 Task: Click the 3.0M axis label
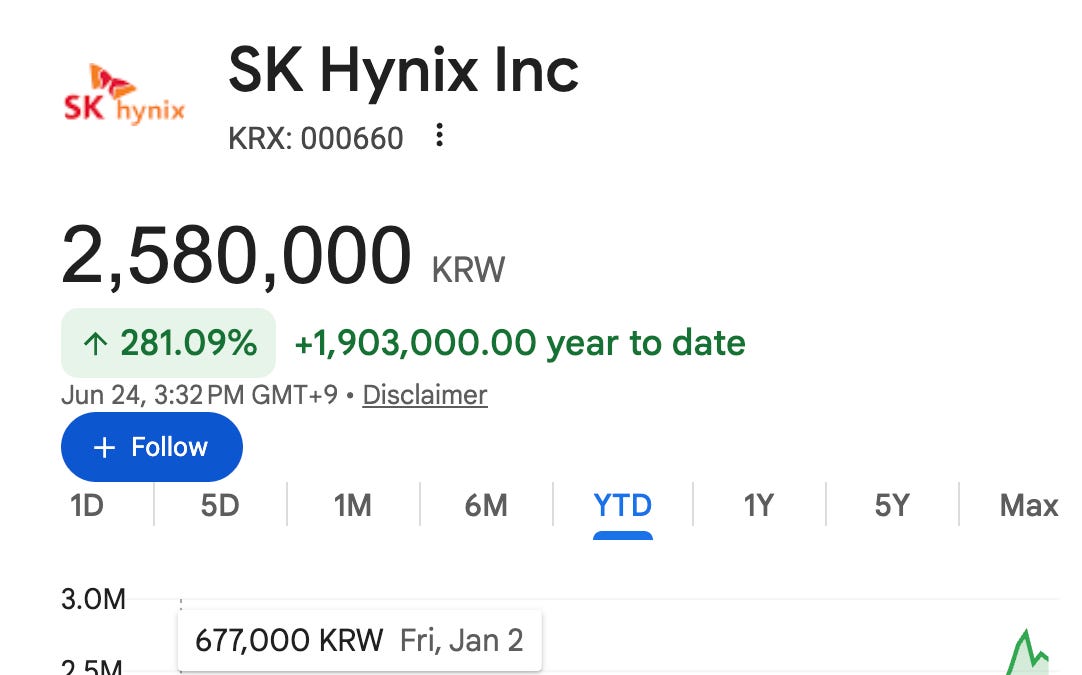94,599
